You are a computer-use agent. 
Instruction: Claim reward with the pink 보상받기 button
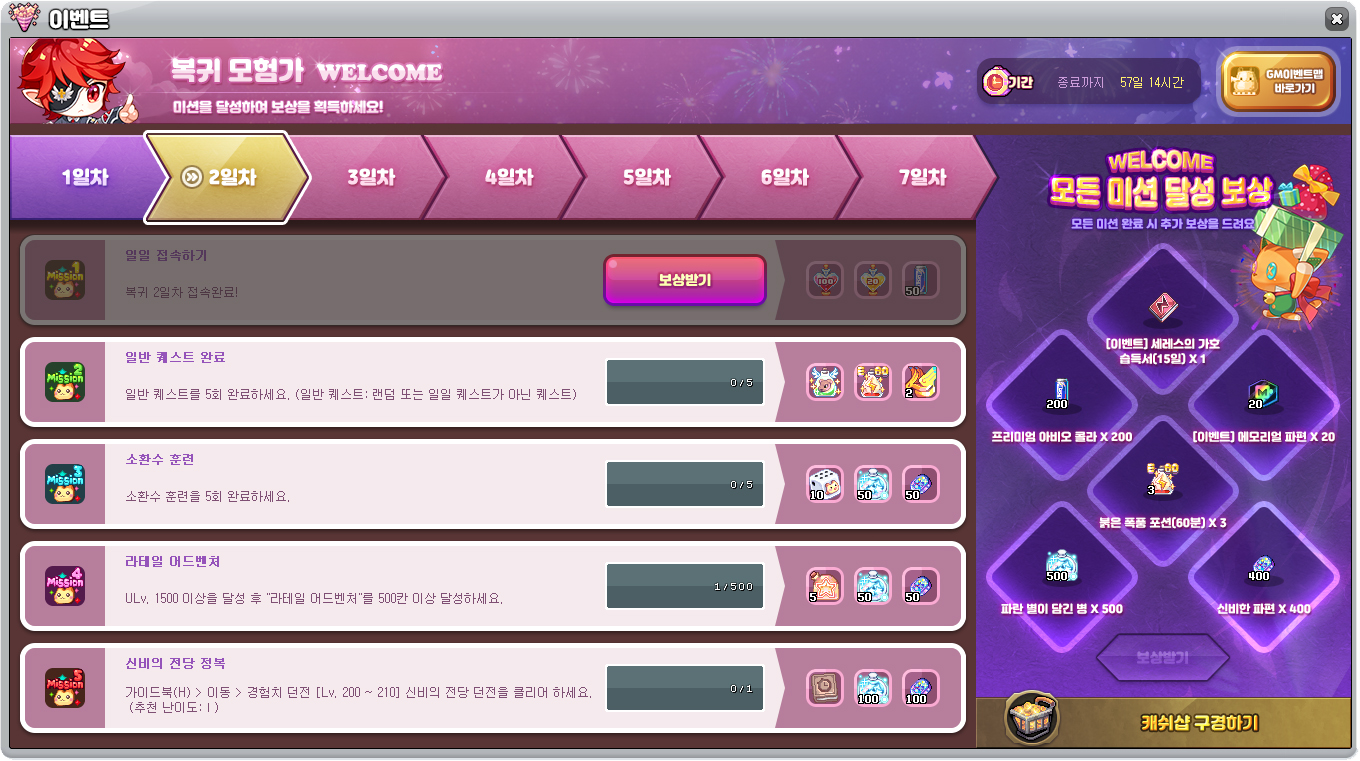pos(685,280)
